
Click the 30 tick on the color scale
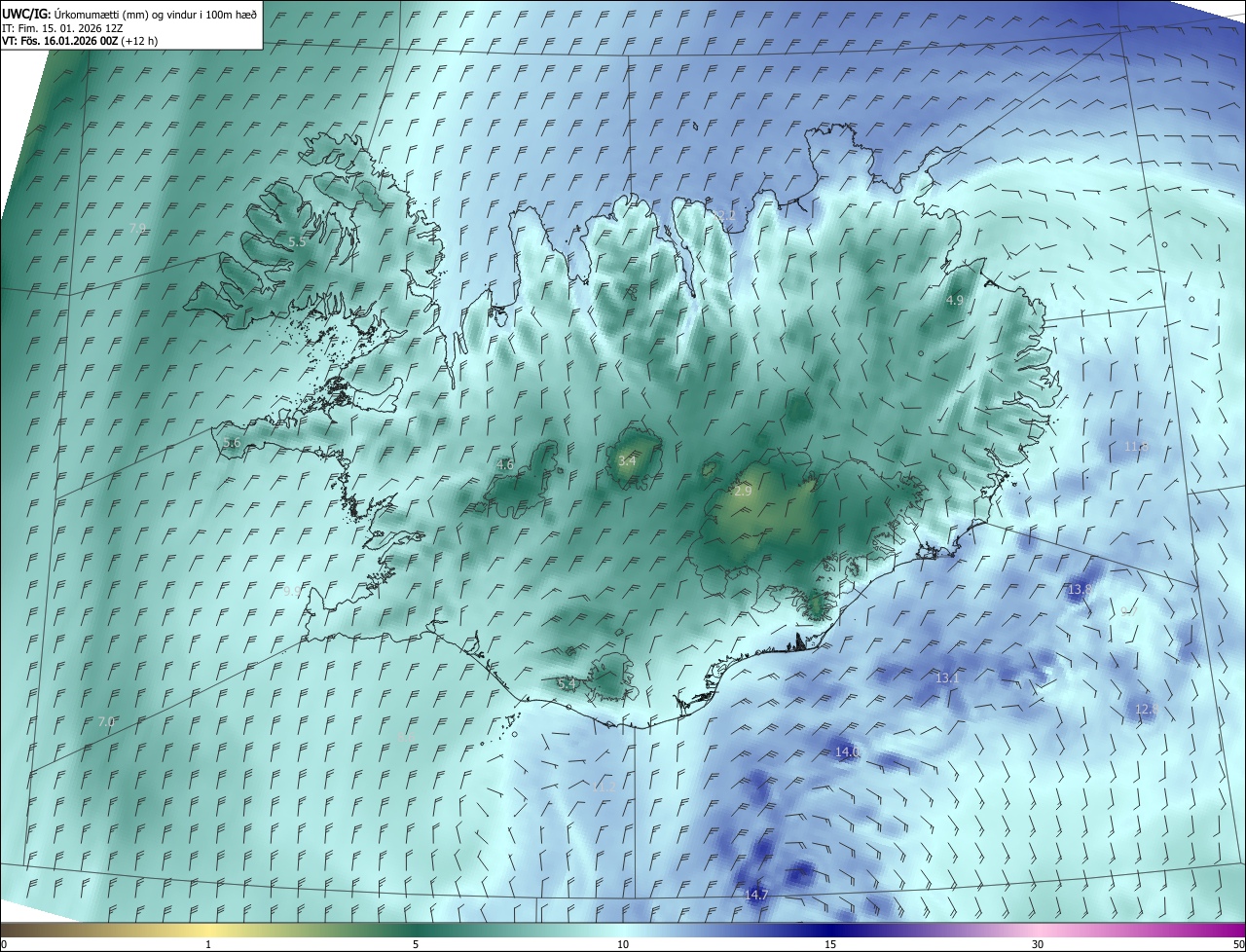(1038, 945)
